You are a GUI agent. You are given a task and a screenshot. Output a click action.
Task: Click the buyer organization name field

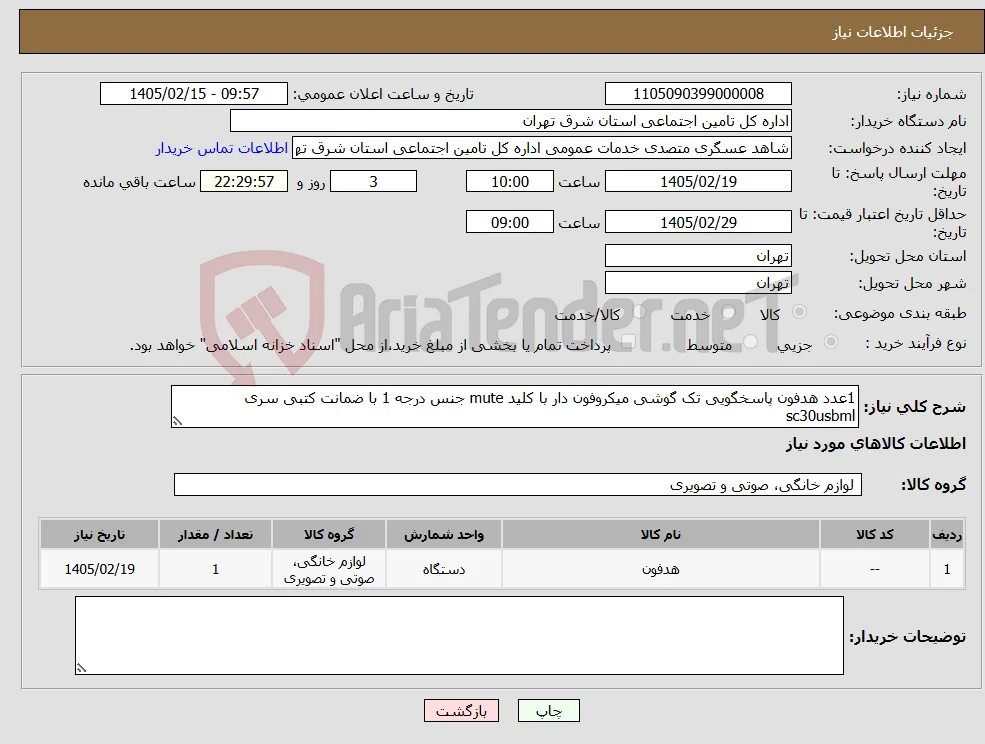point(511,121)
